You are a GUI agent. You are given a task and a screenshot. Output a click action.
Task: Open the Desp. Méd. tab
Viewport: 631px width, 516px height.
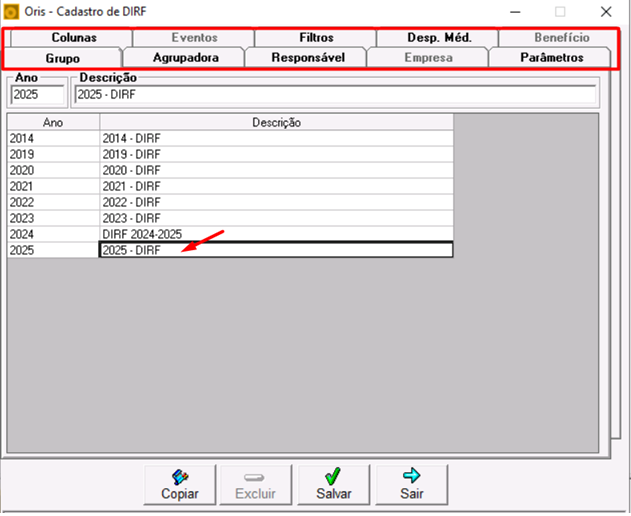pyautogui.click(x=439, y=38)
